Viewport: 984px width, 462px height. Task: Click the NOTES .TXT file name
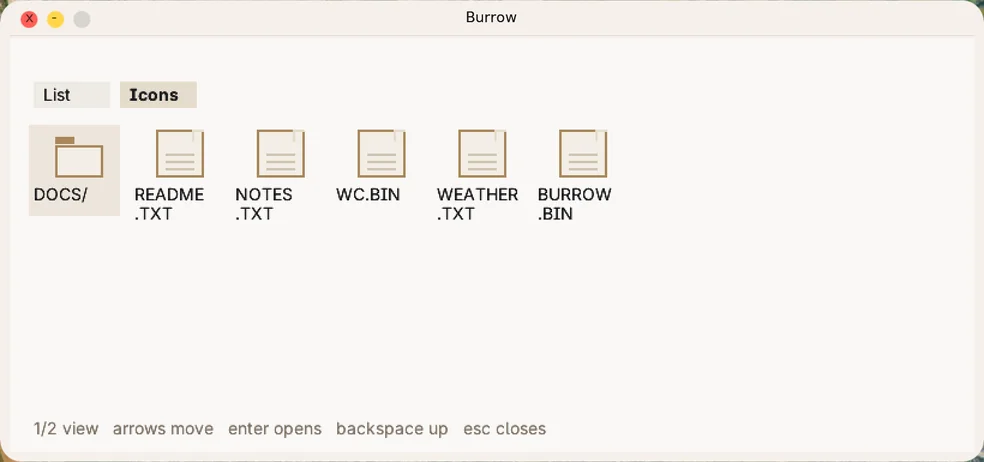click(x=264, y=204)
